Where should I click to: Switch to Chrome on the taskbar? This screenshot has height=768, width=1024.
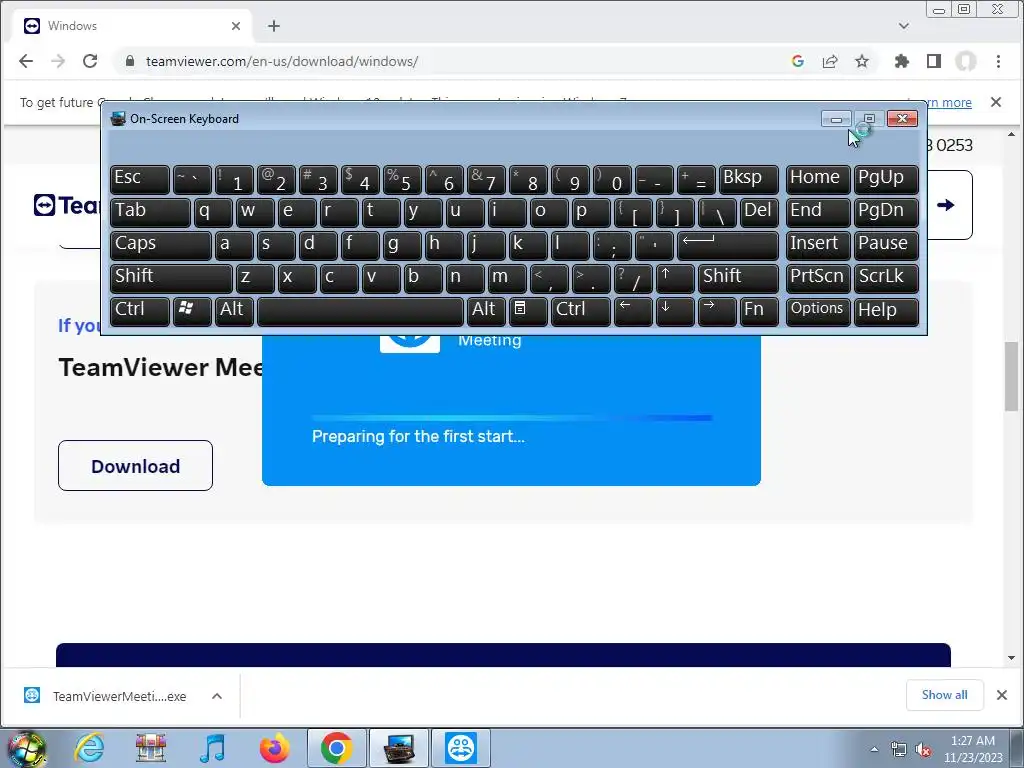pos(336,748)
